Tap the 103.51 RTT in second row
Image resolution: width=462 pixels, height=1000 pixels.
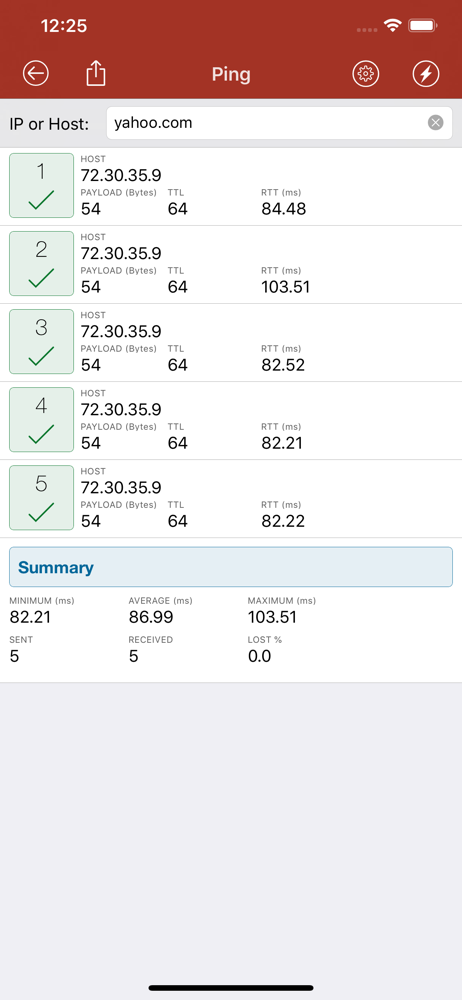pyautogui.click(x=286, y=287)
